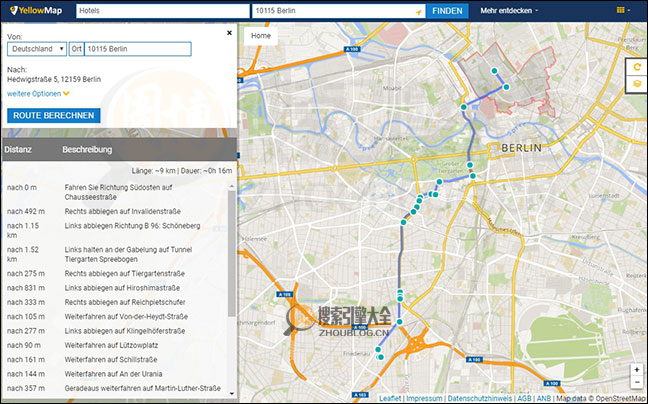Viewport: 648px width, 404px height.
Task: Open the yellow grid apps menu
Action: click(621, 10)
